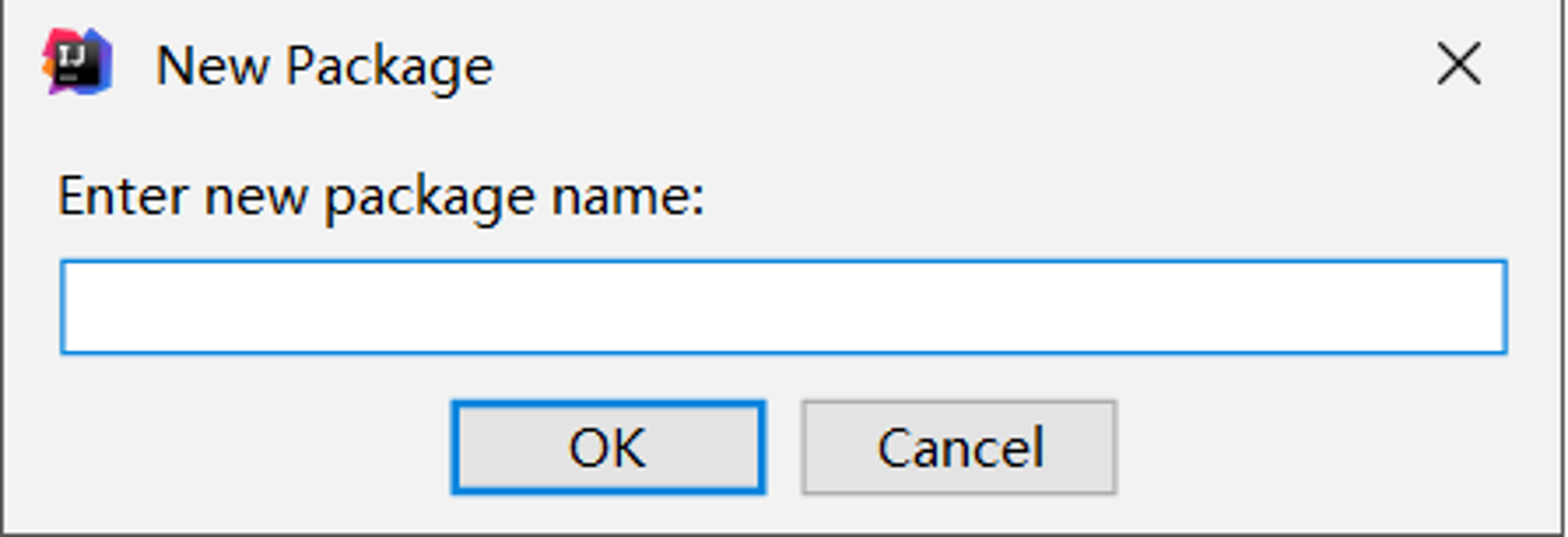Select the highlighted OK button
The width and height of the screenshot is (1568, 537).
608,448
